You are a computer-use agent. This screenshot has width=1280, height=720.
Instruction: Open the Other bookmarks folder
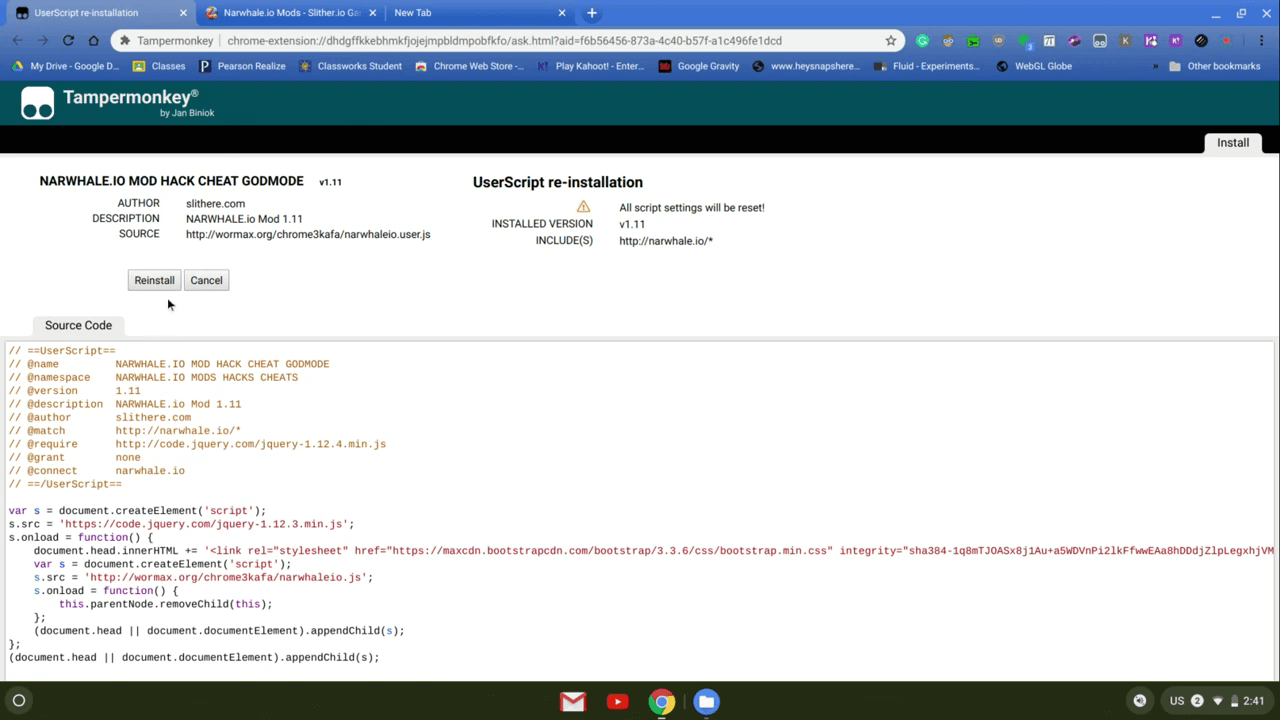click(x=1215, y=66)
